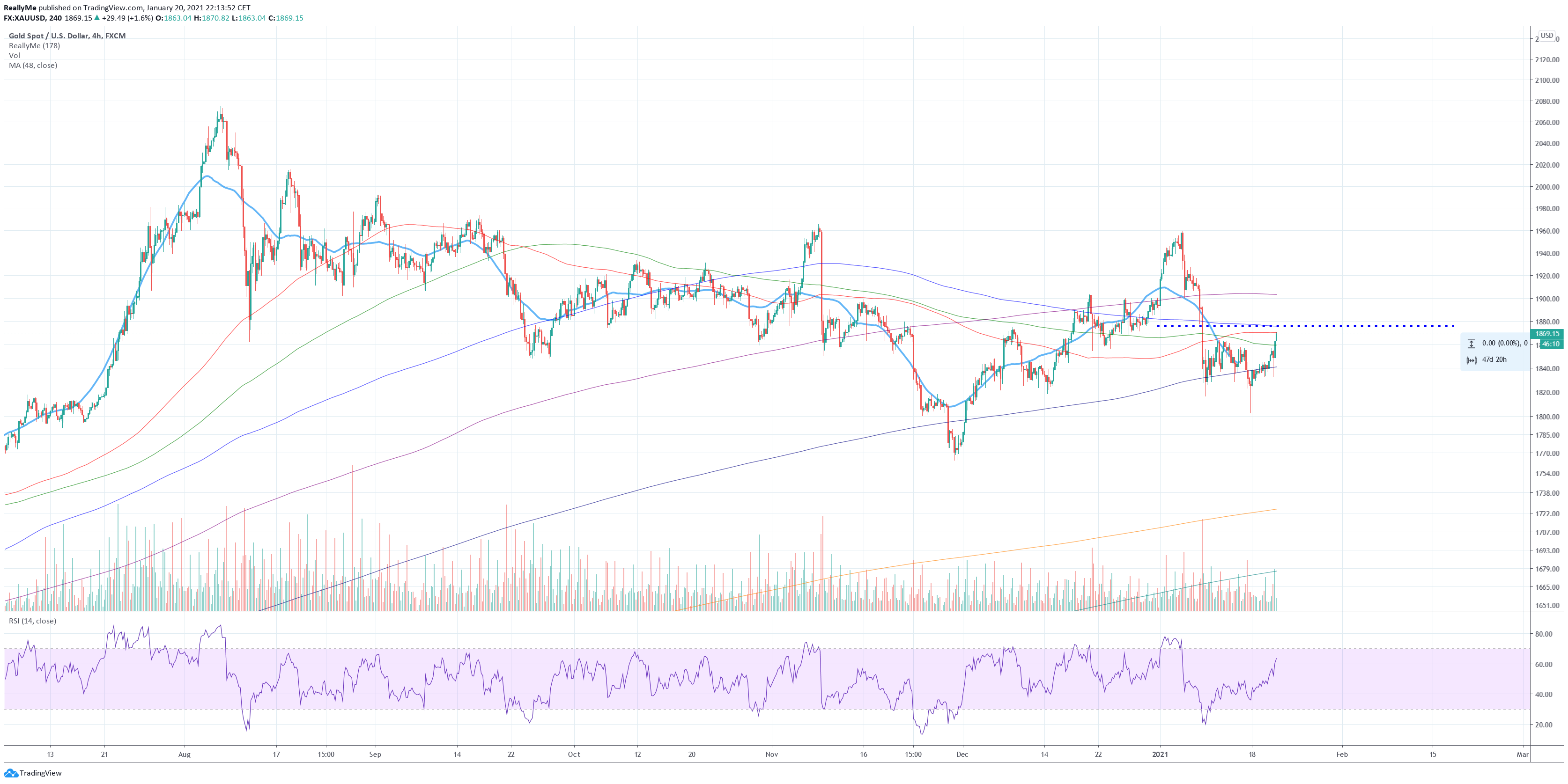Click the 2120.00 price axis label
Image resolution: width=1568 pixels, height=784 pixels.
click(1547, 59)
